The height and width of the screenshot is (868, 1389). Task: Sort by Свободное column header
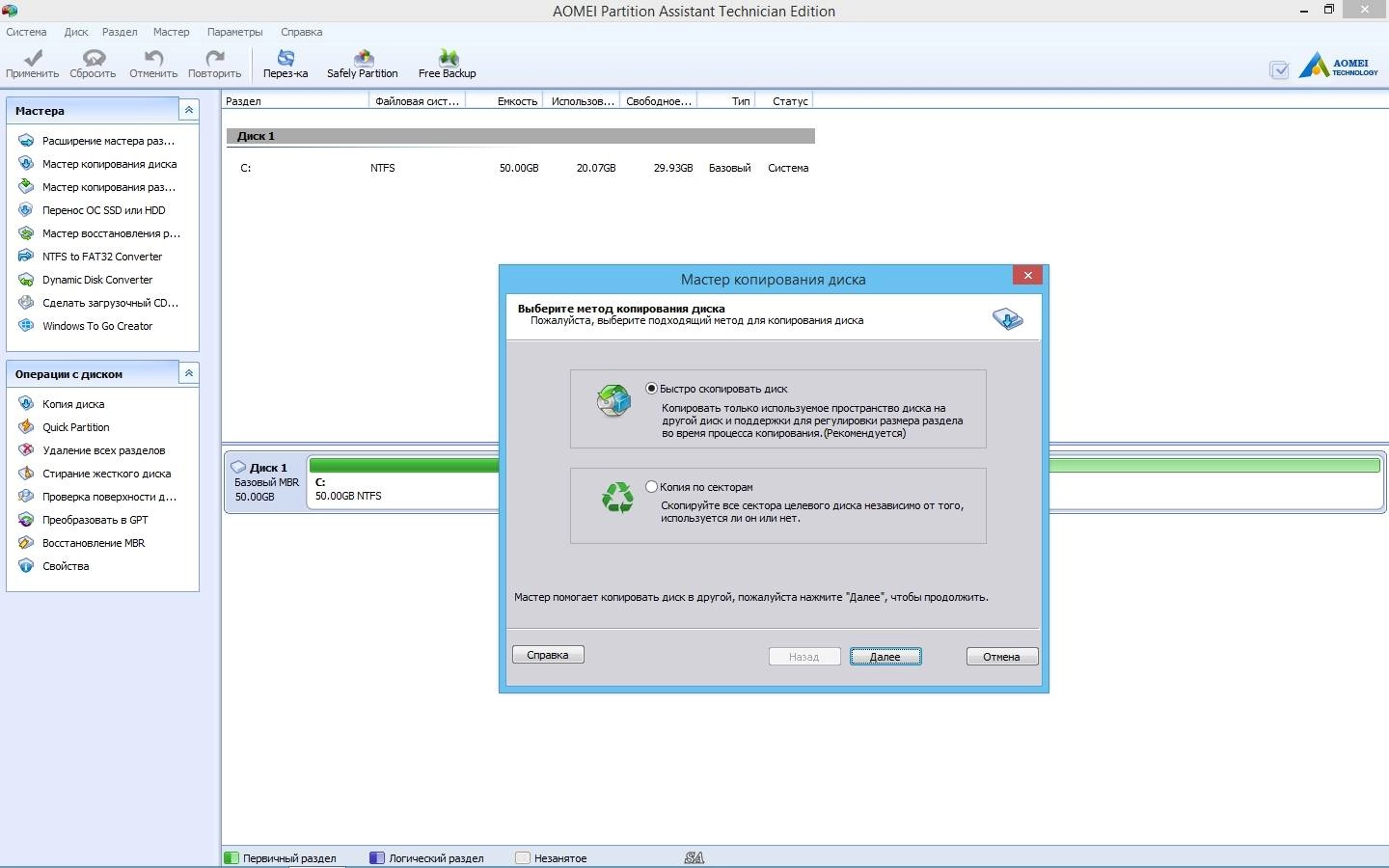659,100
